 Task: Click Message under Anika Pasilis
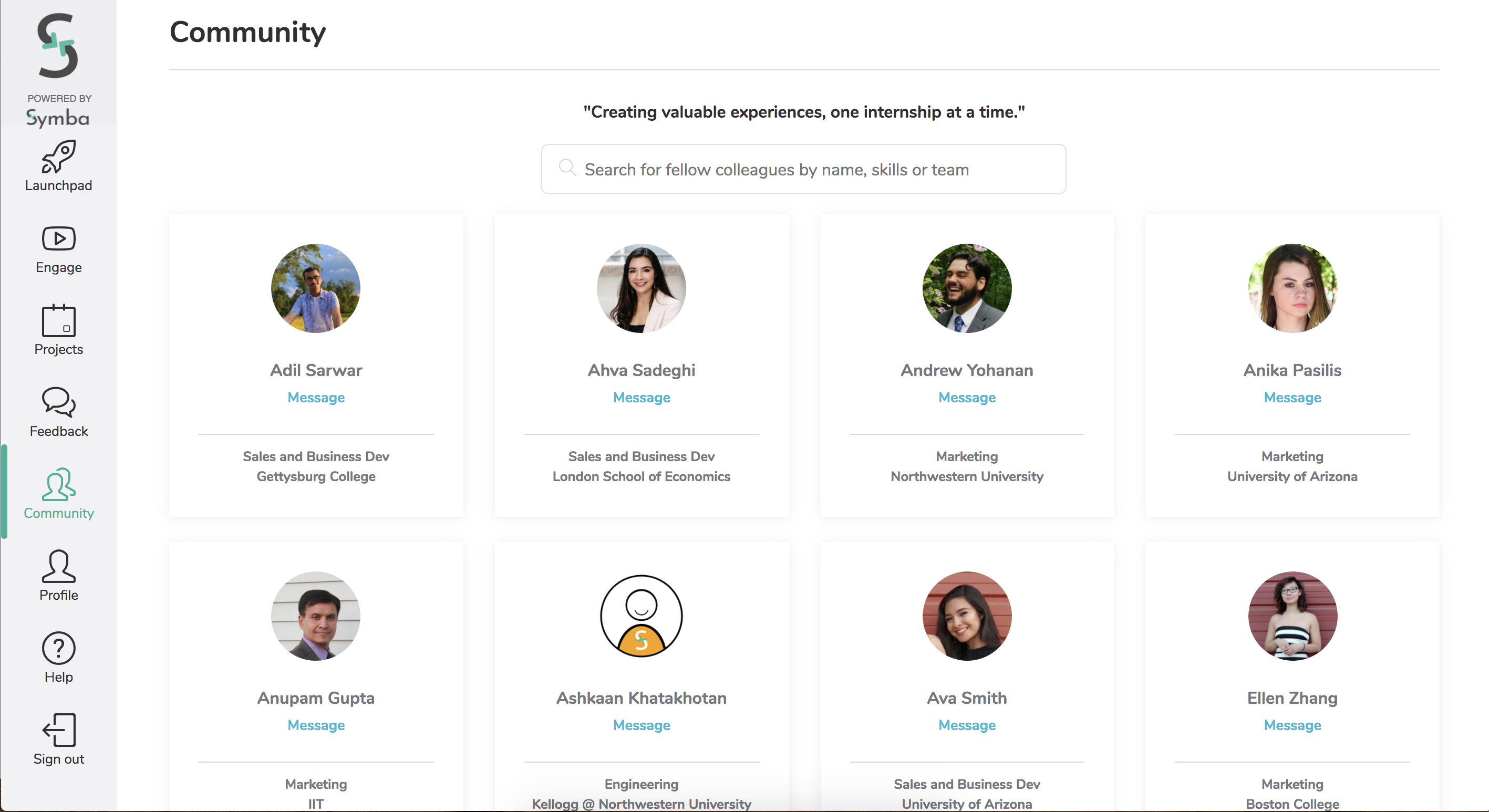click(1292, 398)
